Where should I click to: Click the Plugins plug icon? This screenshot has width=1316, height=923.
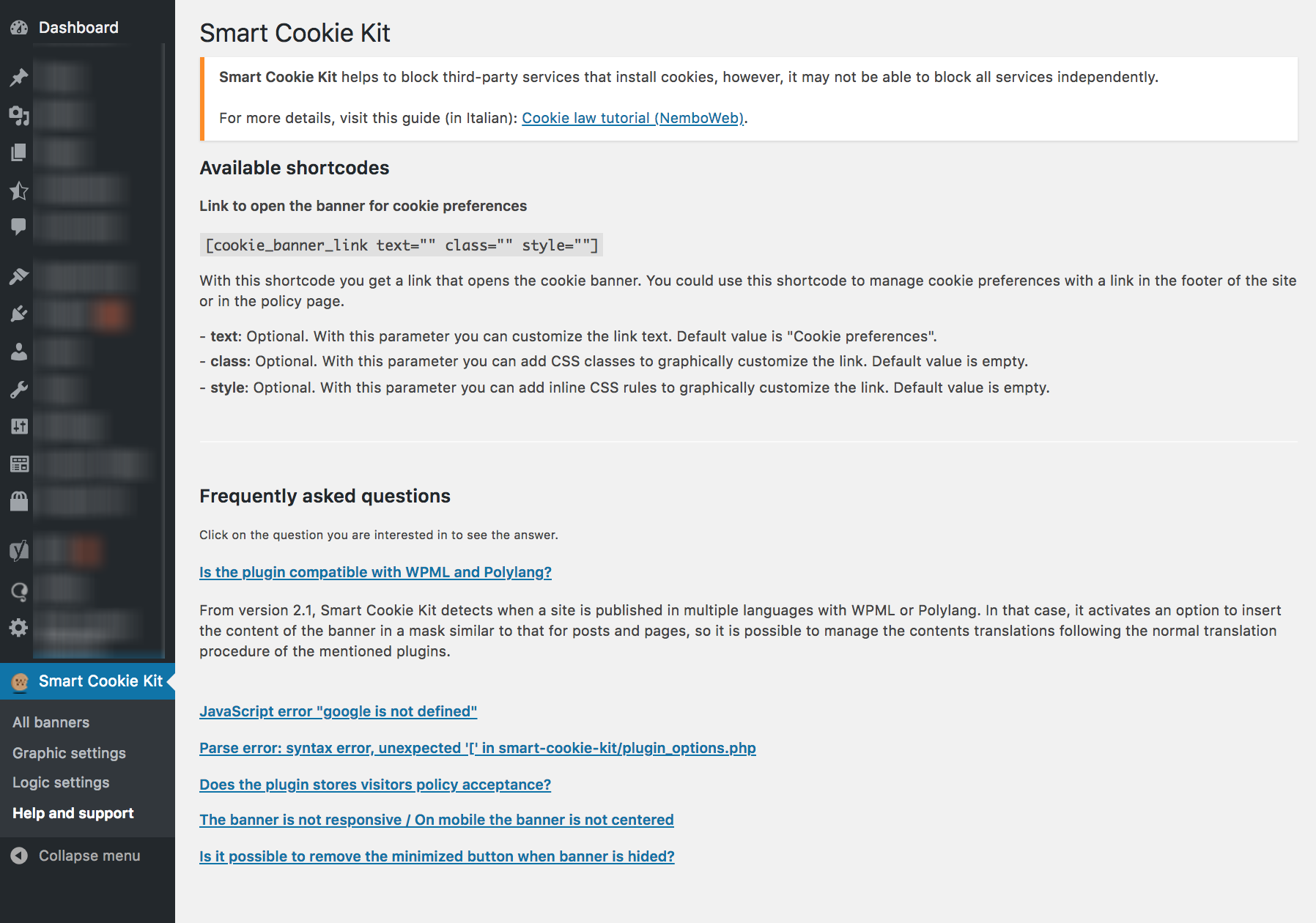point(19,314)
